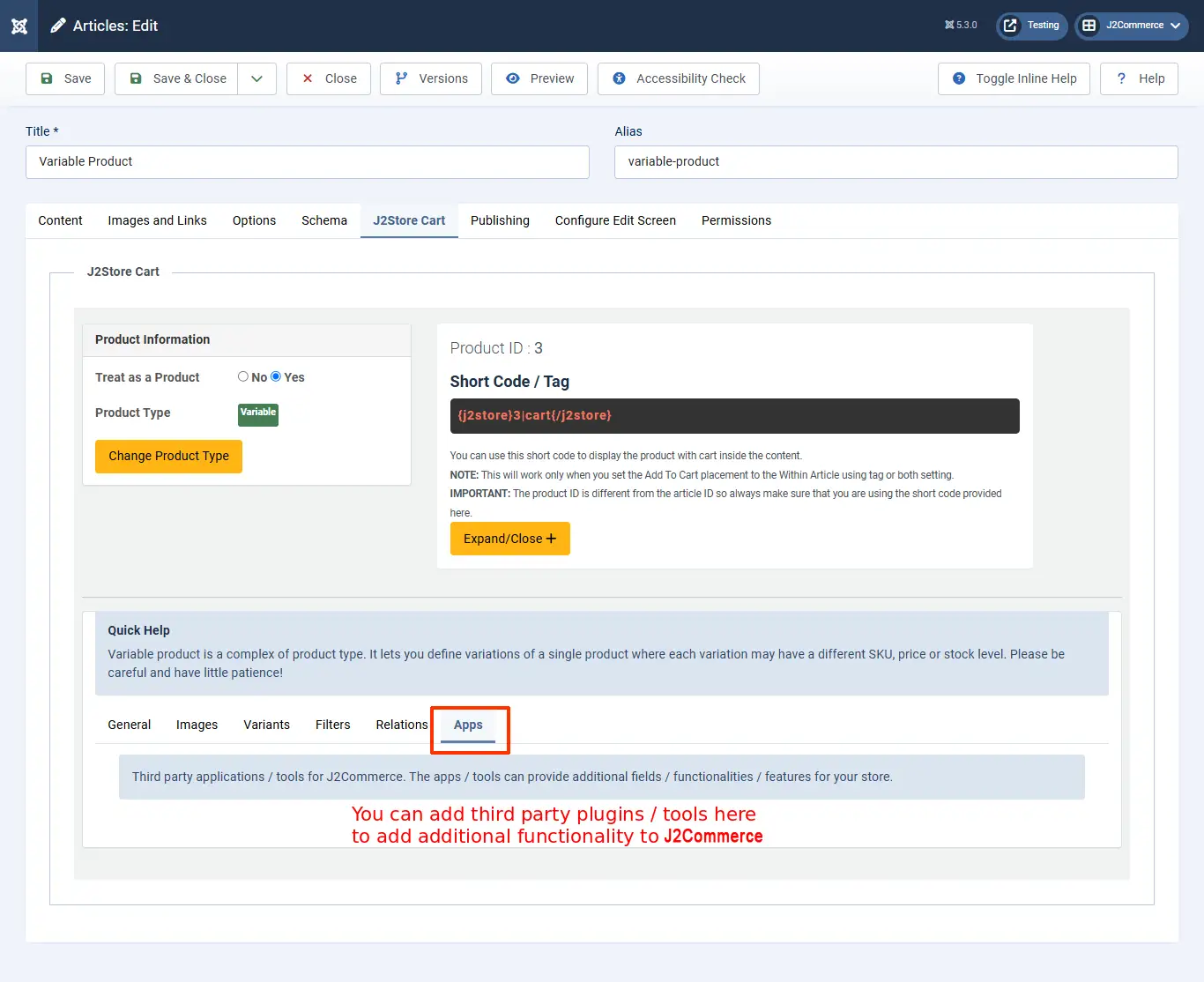Run the Accessibility Check

[679, 78]
